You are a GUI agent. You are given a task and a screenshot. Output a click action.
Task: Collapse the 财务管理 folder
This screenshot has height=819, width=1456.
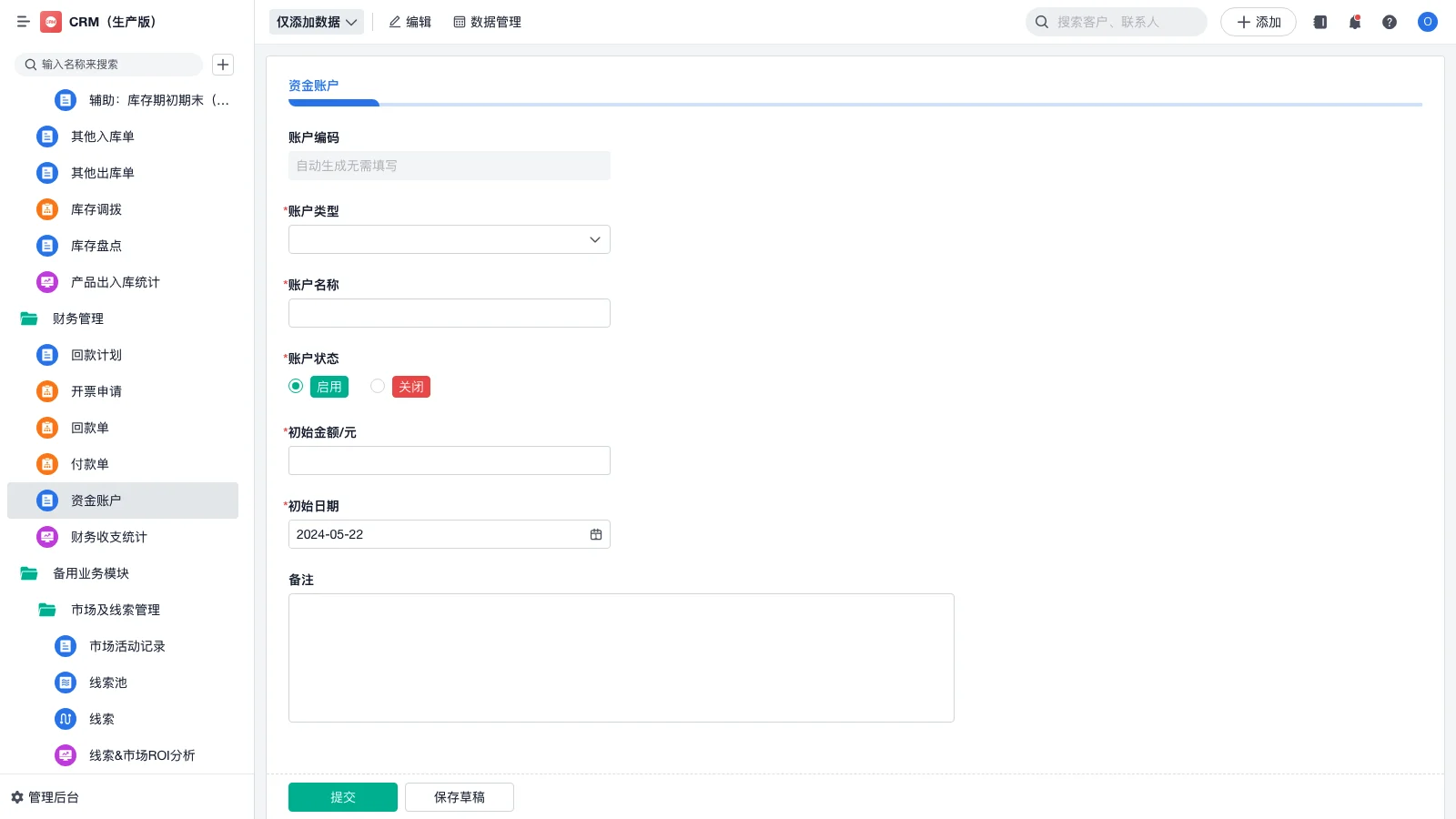29,318
